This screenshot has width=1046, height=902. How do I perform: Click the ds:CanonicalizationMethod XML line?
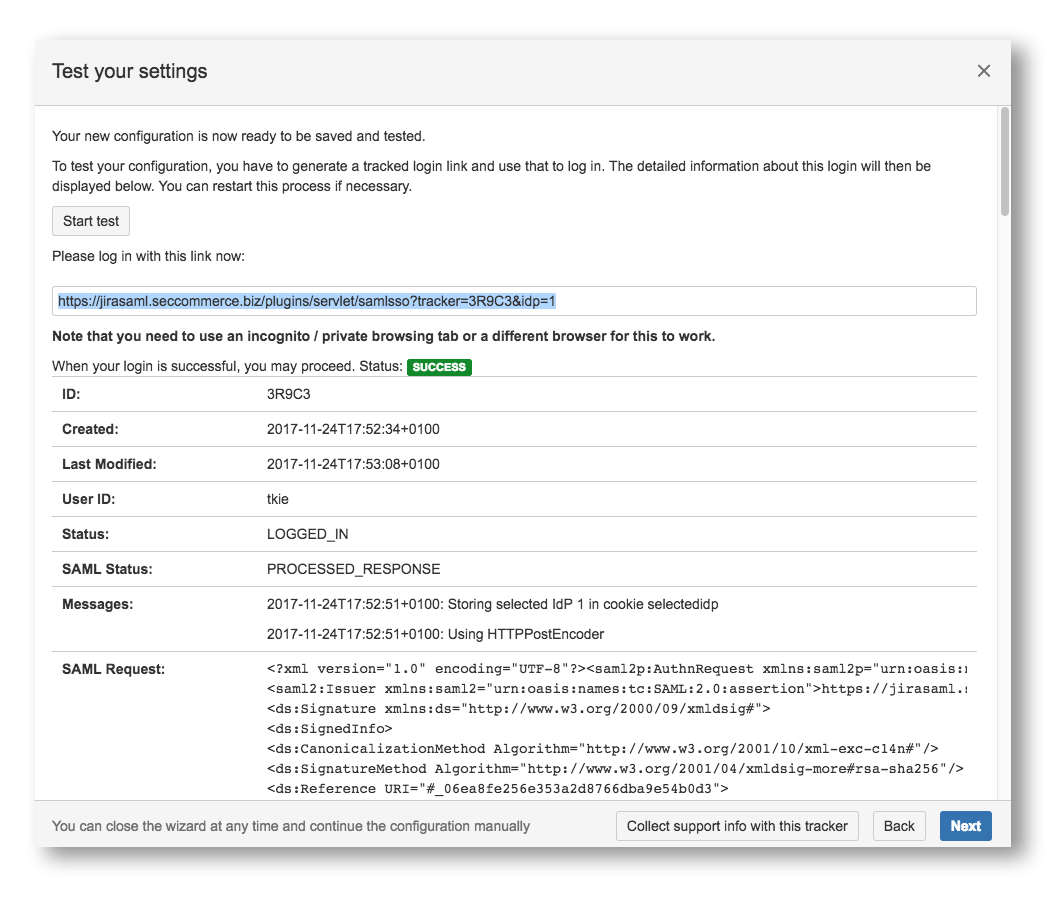(x=602, y=748)
